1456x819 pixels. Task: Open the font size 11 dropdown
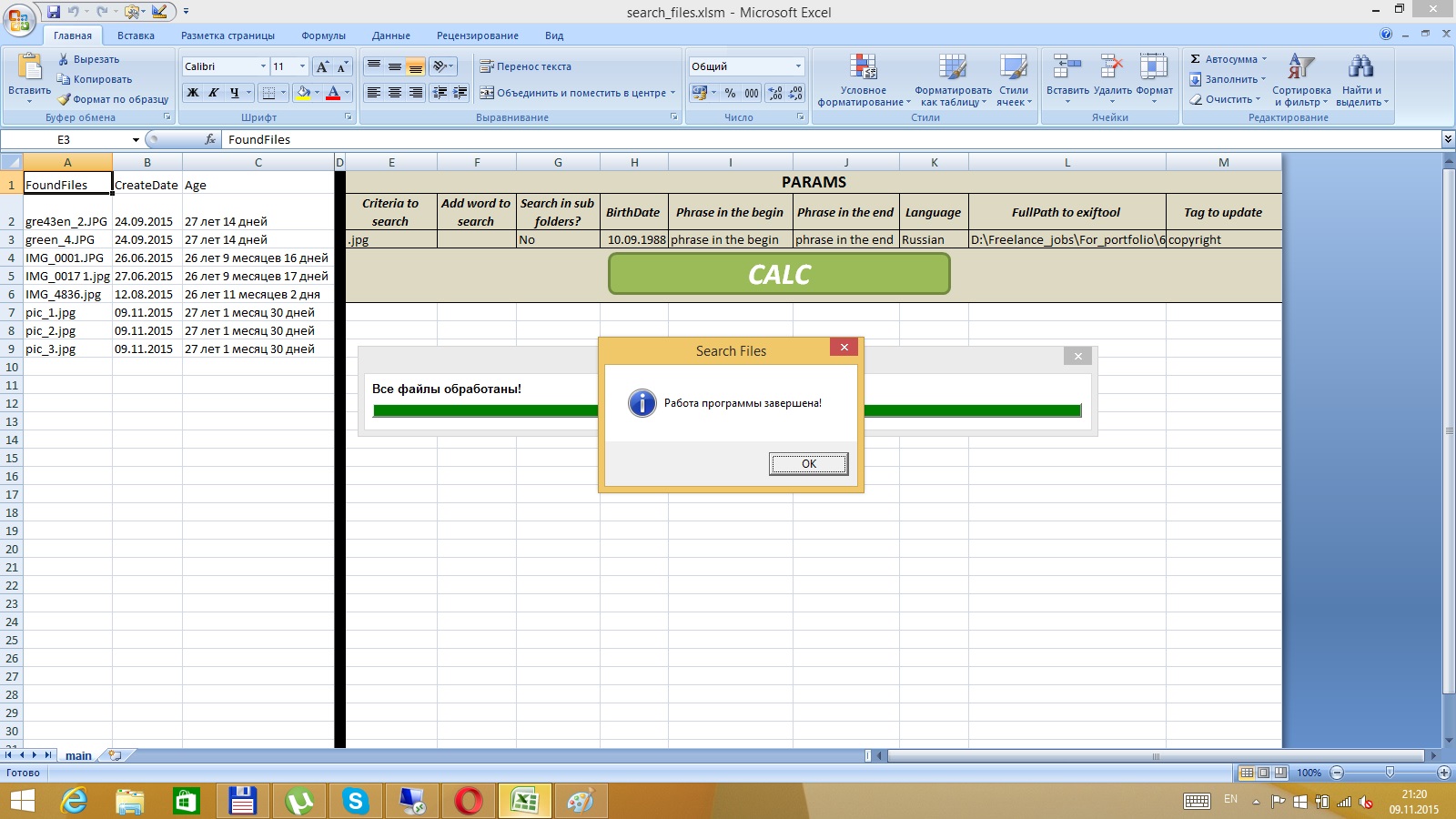(x=302, y=66)
